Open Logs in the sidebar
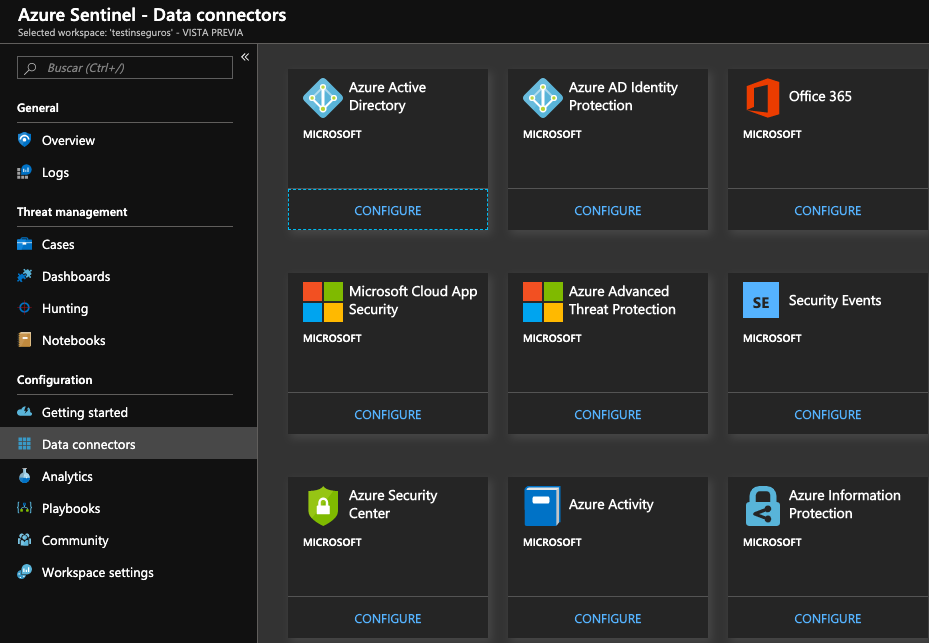Viewport: 929px width, 643px height. click(55, 173)
